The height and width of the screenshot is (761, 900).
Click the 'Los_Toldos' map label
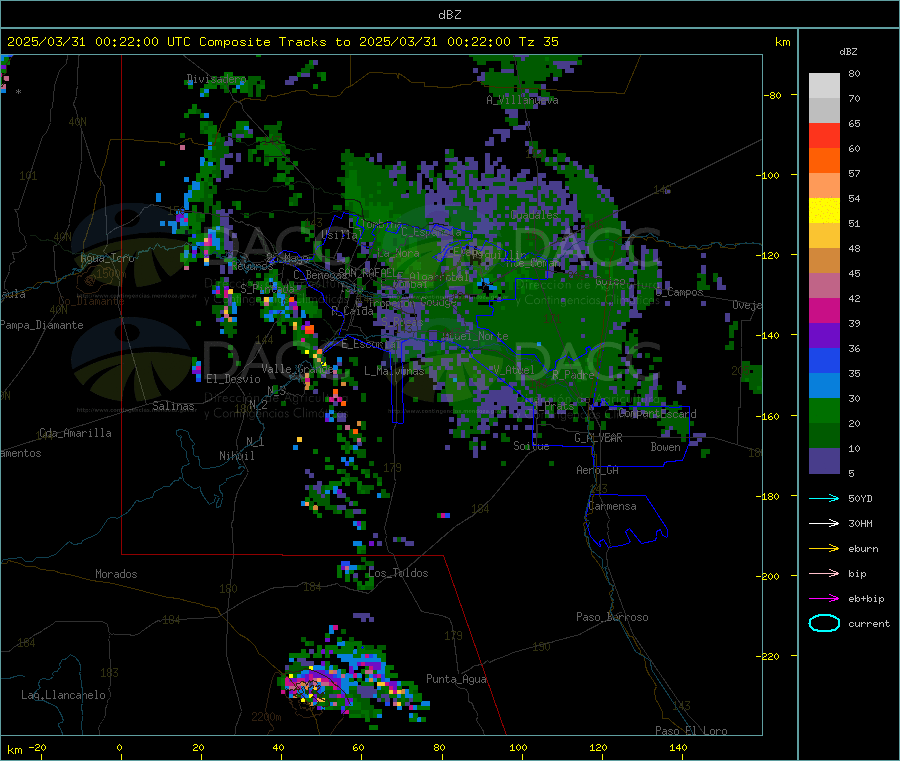(x=398, y=573)
